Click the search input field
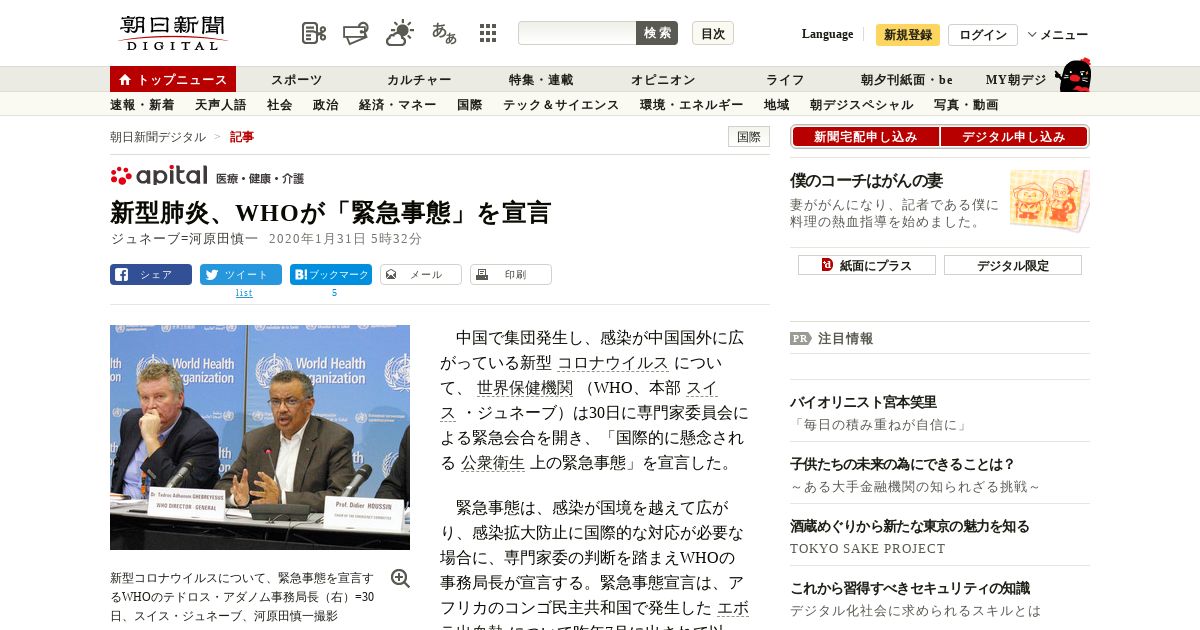The image size is (1200, 630). (577, 33)
